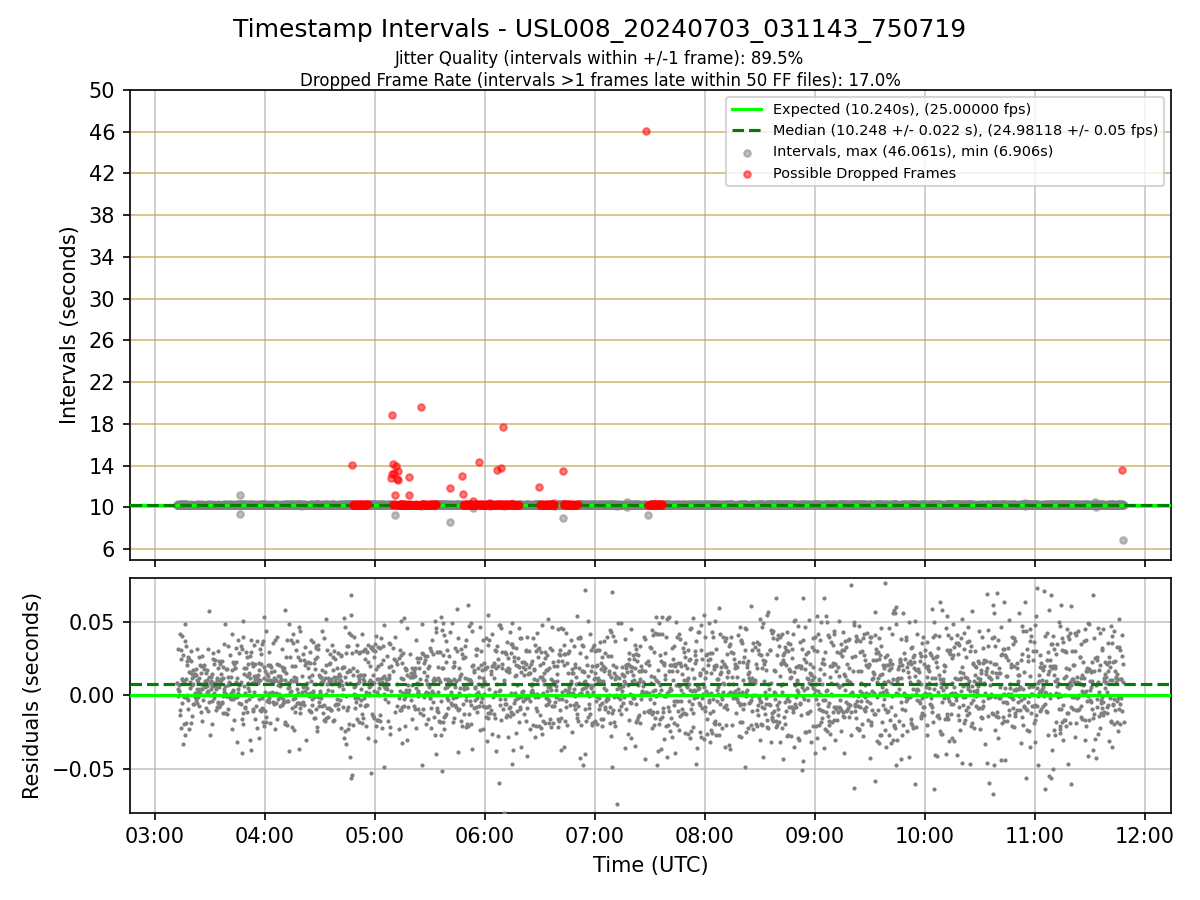Click the '26' y-axis tick label
Image resolution: width=1200 pixels, height=900 pixels.
point(102,341)
